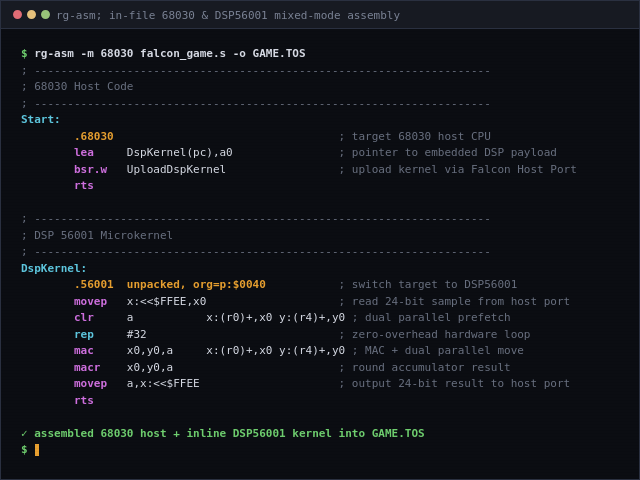The height and width of the screenshot is (480, 640).
Task: Click the 'rts' under the bsr.w line
Action: pos(84,186)
